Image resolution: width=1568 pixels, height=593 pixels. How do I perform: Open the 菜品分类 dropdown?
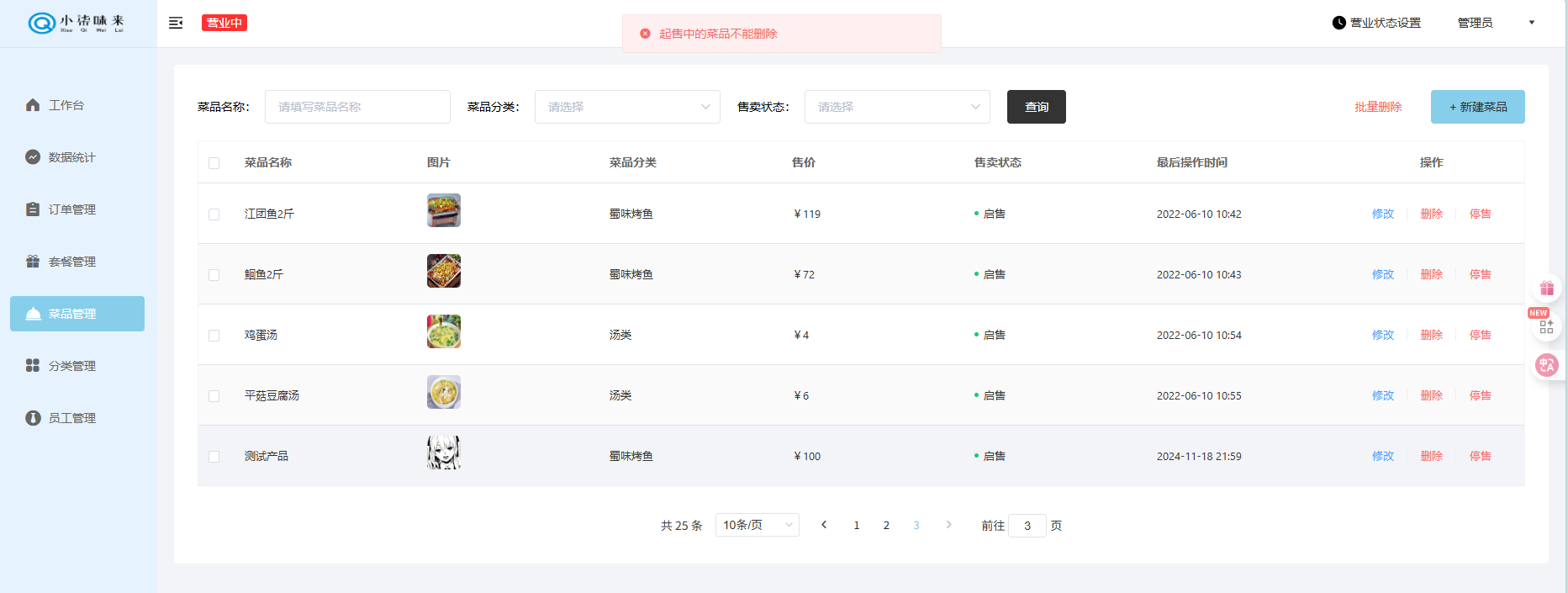(627, 107)
